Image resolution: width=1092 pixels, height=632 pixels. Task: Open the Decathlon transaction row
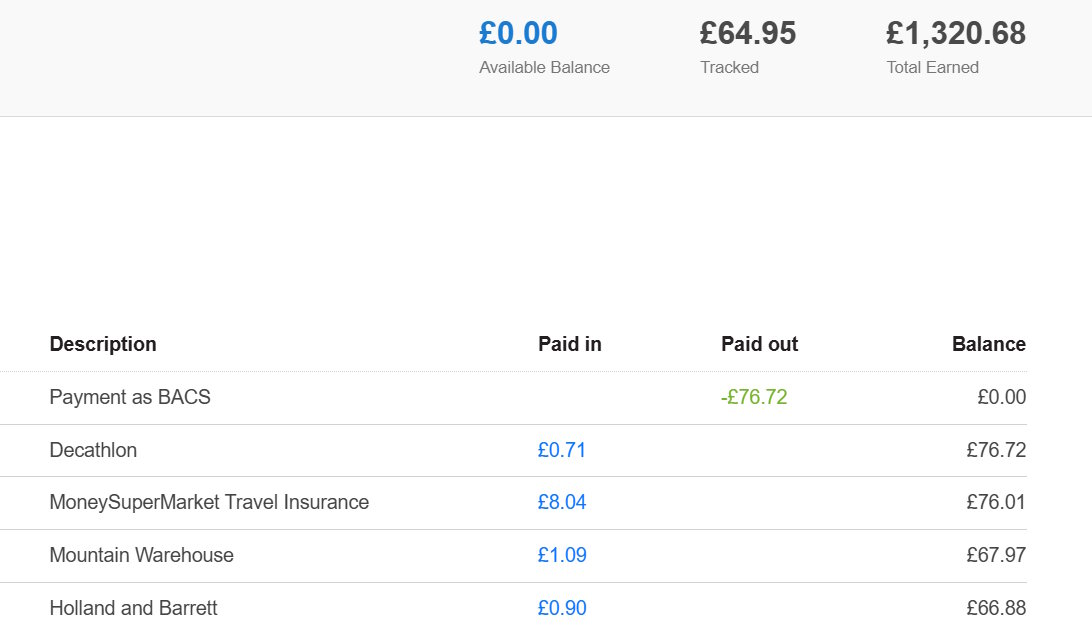(x=93, y=450)
